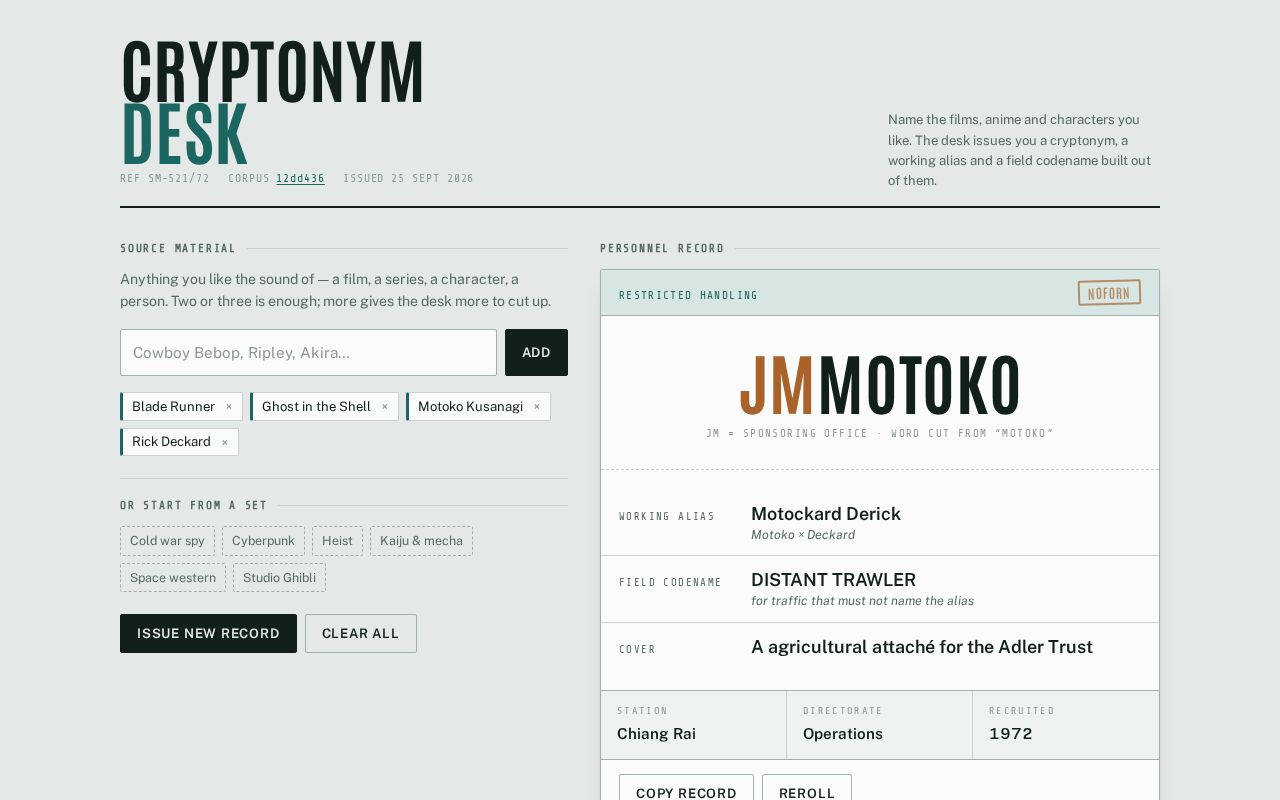Click the RESTRICTED HANDLING header
The image size is (1280, 800).
tap(689, 295)
